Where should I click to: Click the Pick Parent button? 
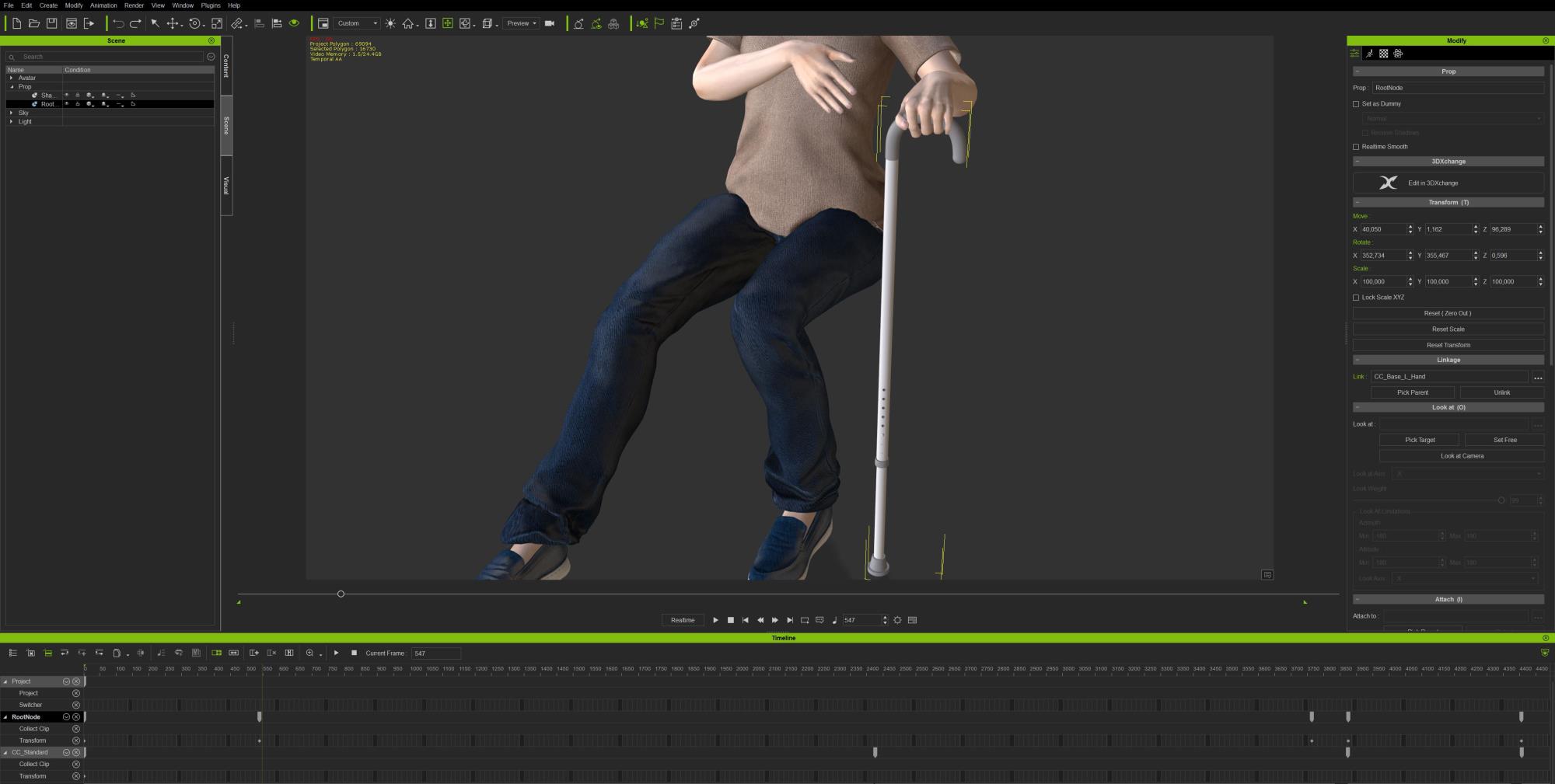tap(1412, 392)
